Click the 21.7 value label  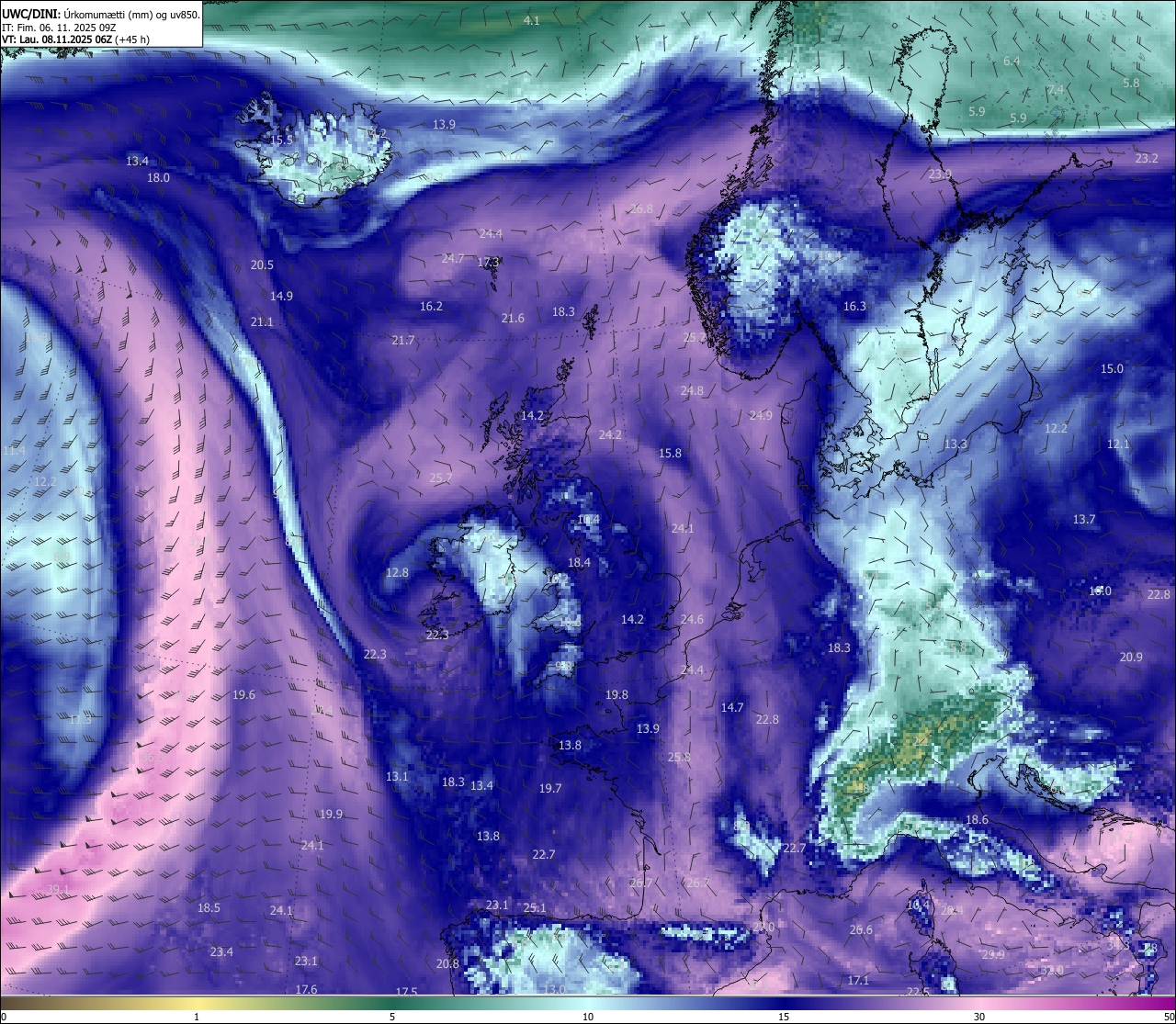point(403,340)
